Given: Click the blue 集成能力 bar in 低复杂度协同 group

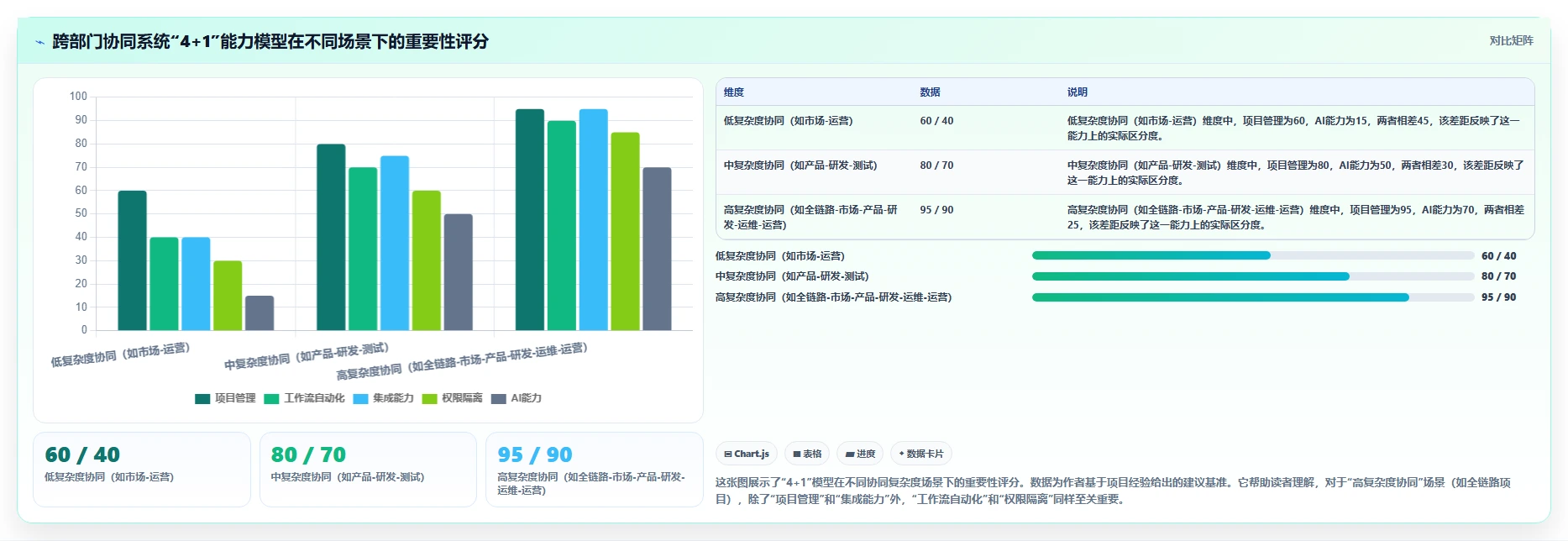Looking at the screenshot, I should [196, 284].
